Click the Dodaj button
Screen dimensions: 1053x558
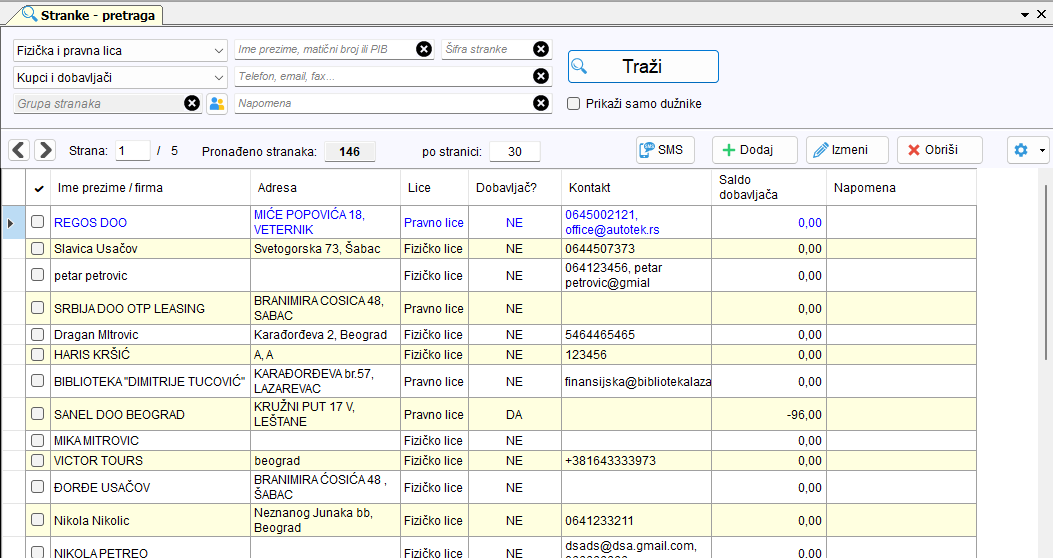coord(755,150)
